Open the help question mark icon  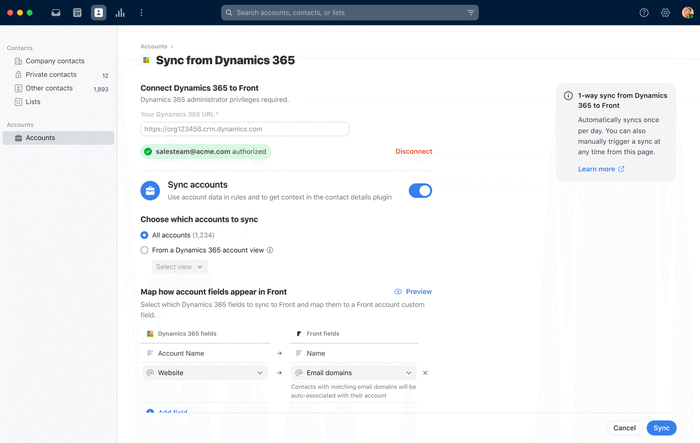tap(644, 13)
